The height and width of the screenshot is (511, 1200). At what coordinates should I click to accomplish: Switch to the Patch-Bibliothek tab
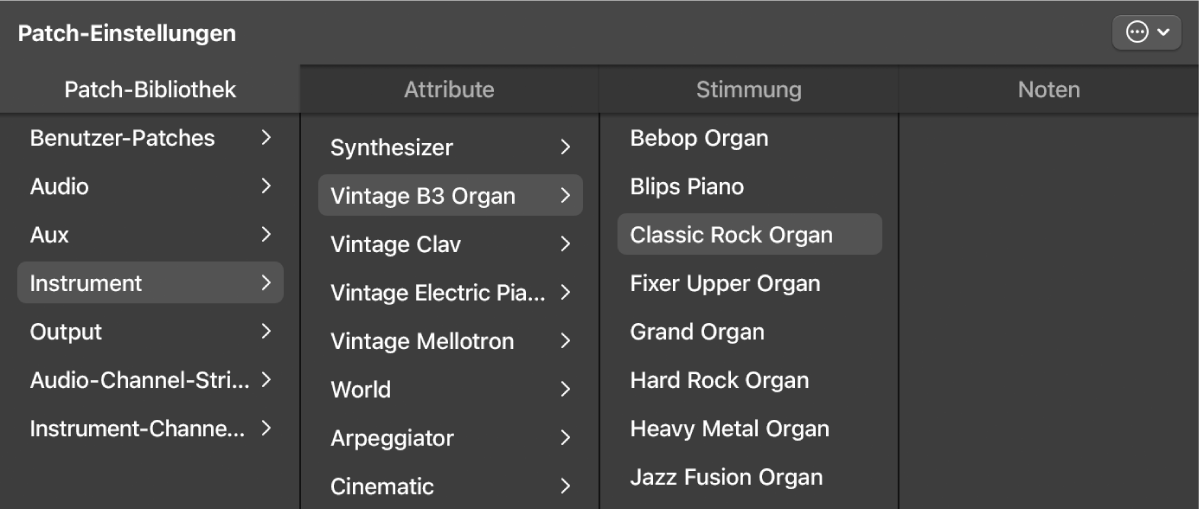click(150, 90)
